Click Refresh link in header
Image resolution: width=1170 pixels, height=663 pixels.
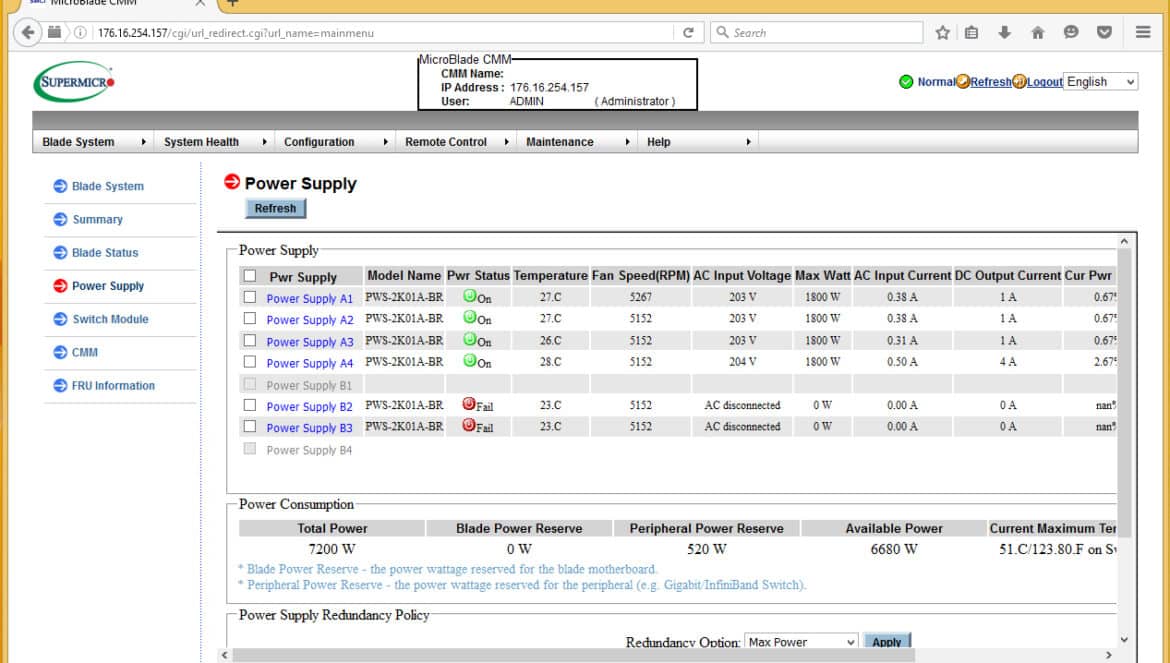click(x=991, y=82)
